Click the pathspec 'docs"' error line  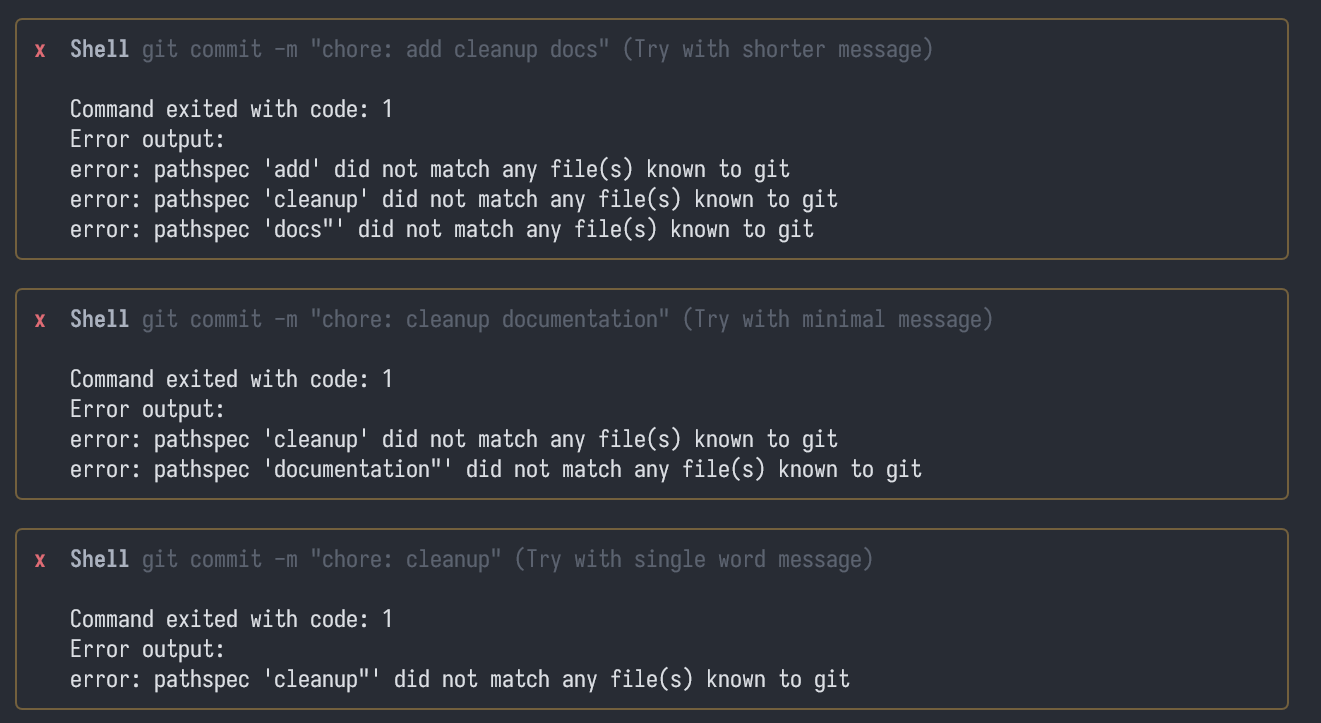442,229
